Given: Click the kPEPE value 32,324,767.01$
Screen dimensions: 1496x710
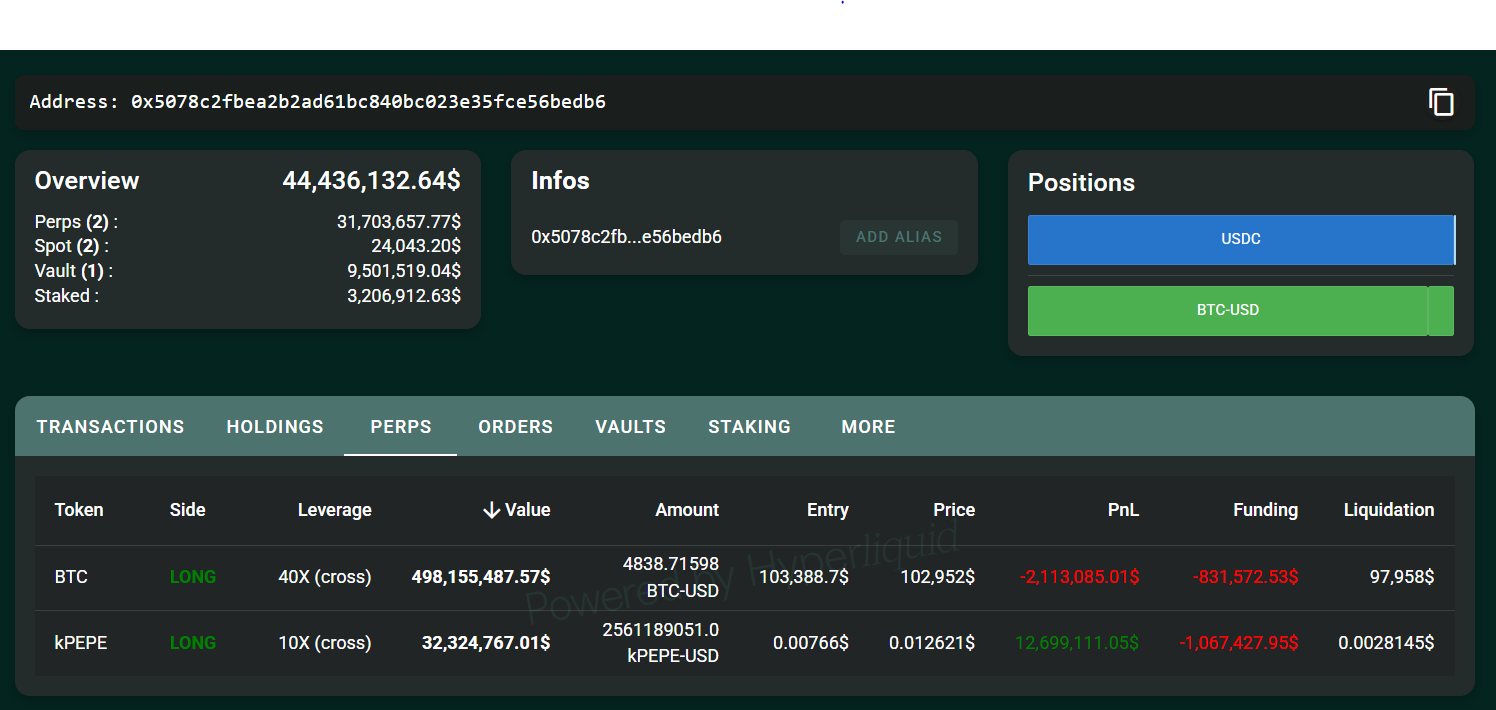Looking at the screenshot, I should point(486,643).
